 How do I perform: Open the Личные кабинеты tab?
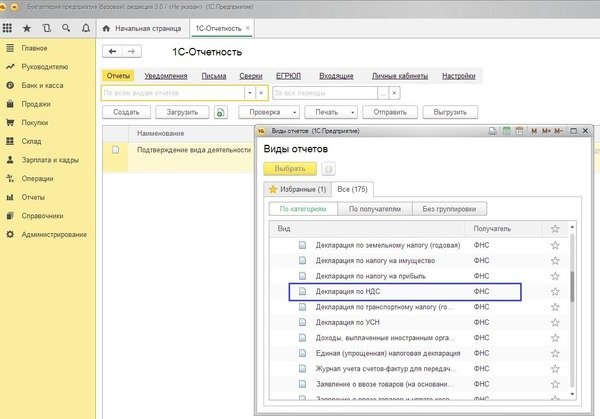tap(400, 76)
